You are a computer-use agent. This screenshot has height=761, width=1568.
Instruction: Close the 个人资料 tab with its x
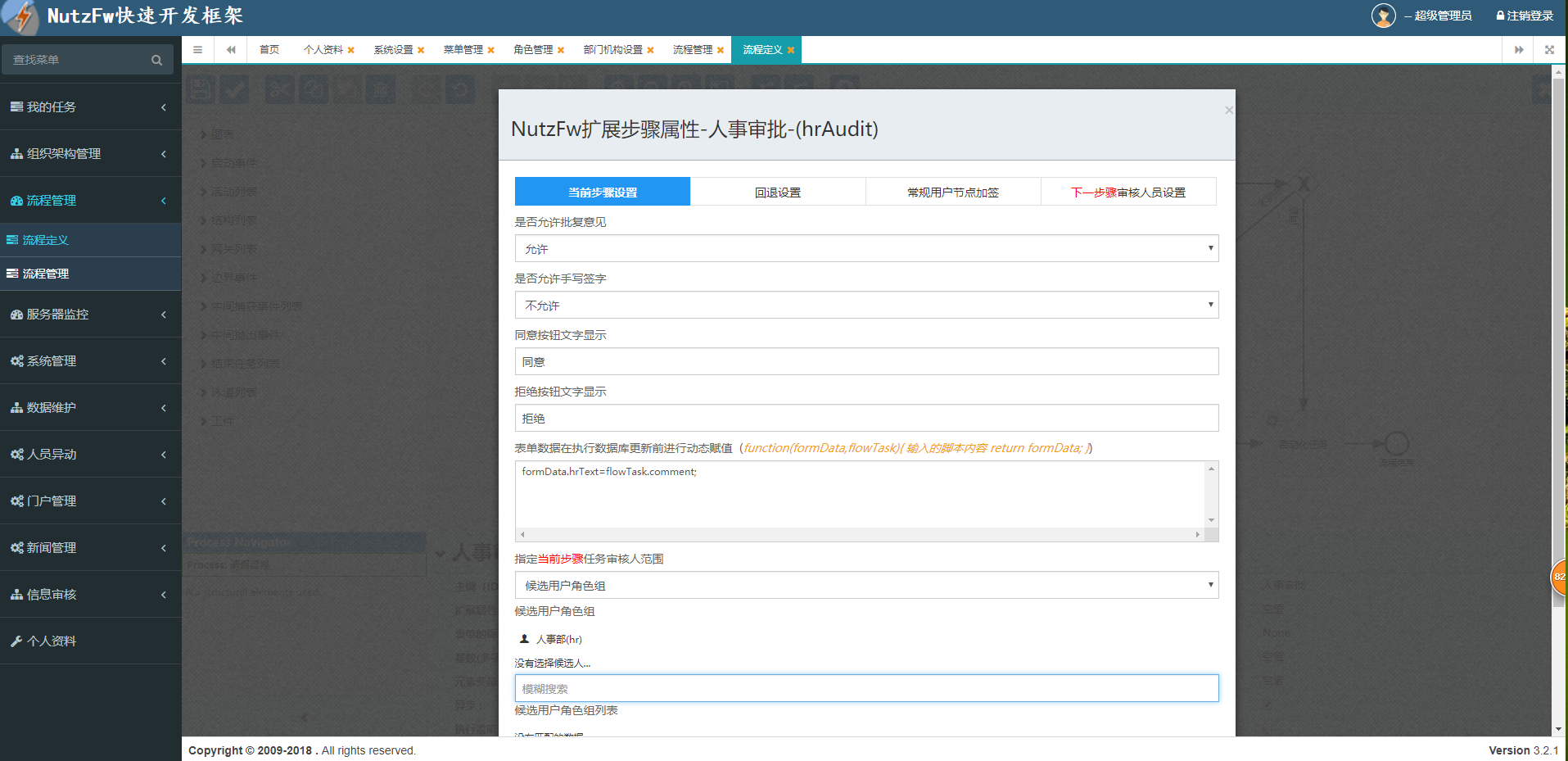tap(350, 50)
